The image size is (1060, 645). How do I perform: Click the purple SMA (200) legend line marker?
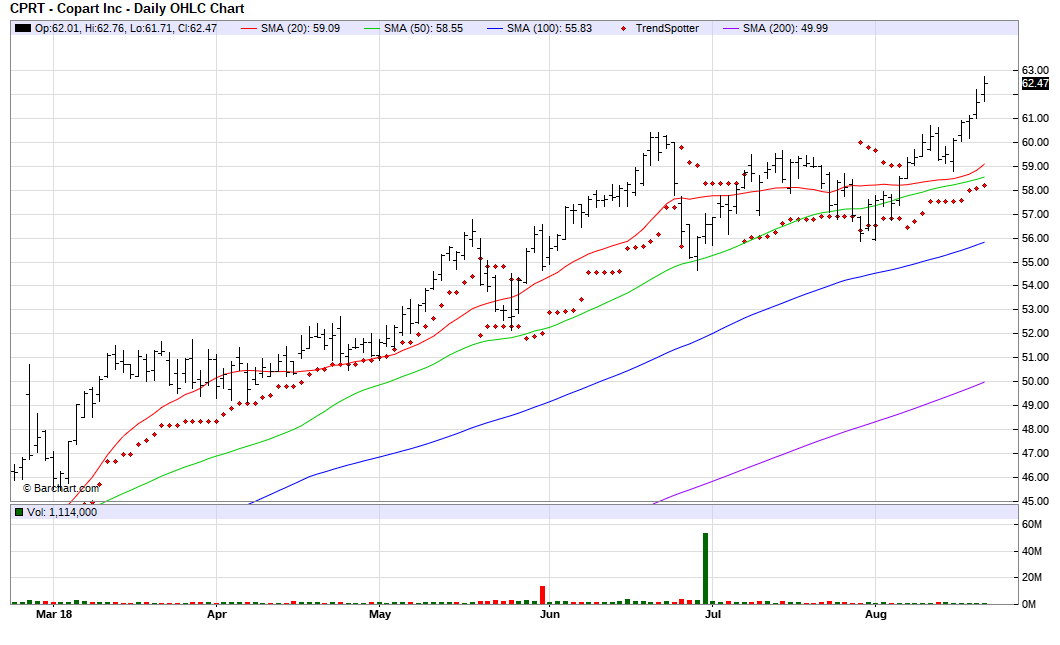pyautogui.click(x=731, y=28)
